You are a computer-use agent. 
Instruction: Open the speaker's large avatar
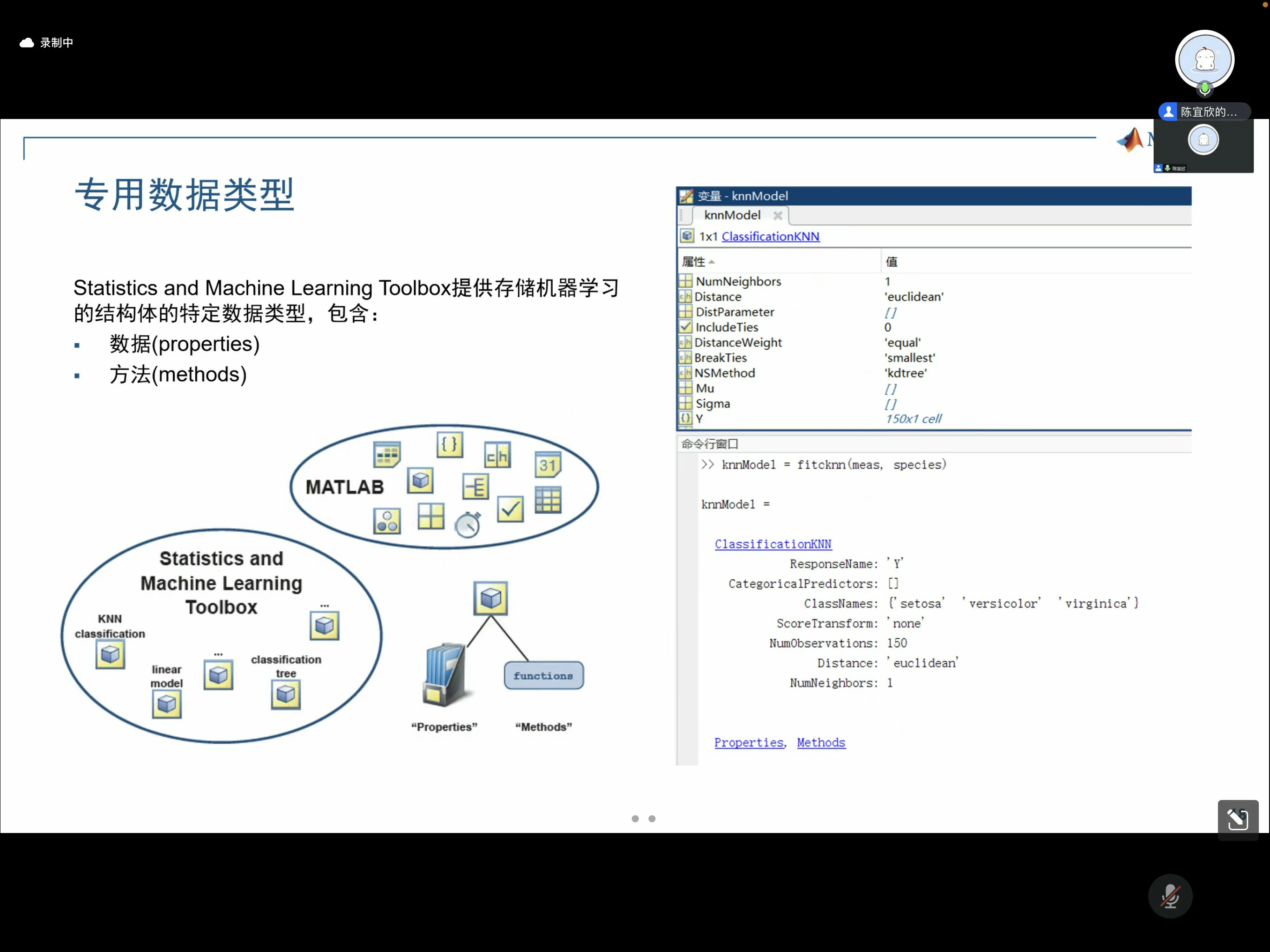coord(1204,59)
